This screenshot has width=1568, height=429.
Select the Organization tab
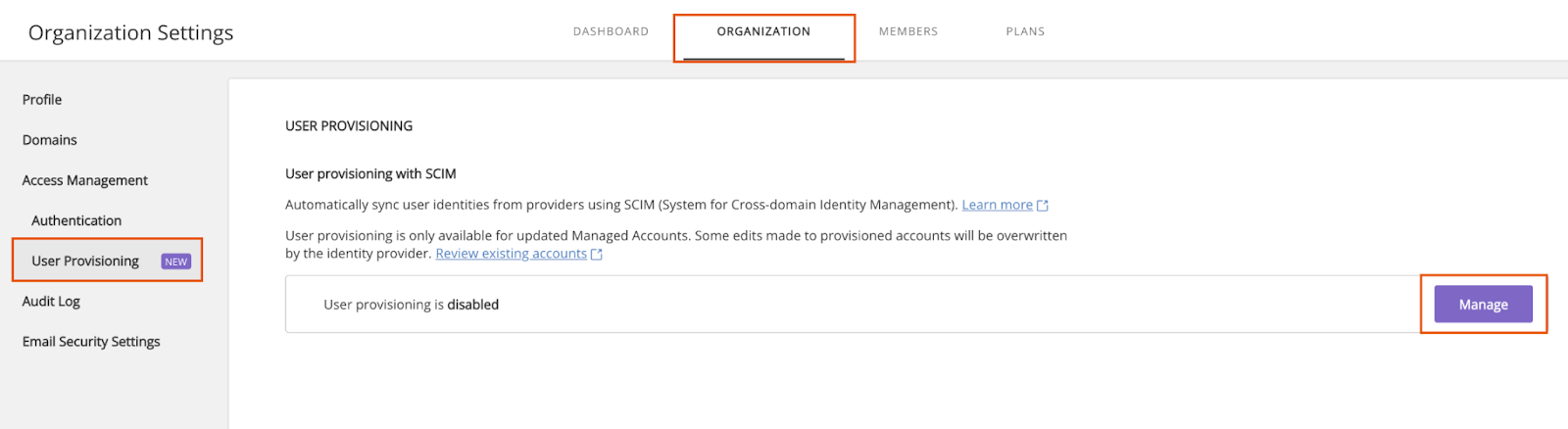click(x=763, y=31)
